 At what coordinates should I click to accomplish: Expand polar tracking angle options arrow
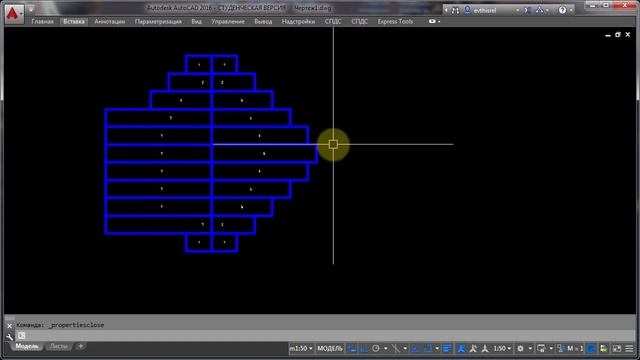pyautogui.click(x=386, y=348)
